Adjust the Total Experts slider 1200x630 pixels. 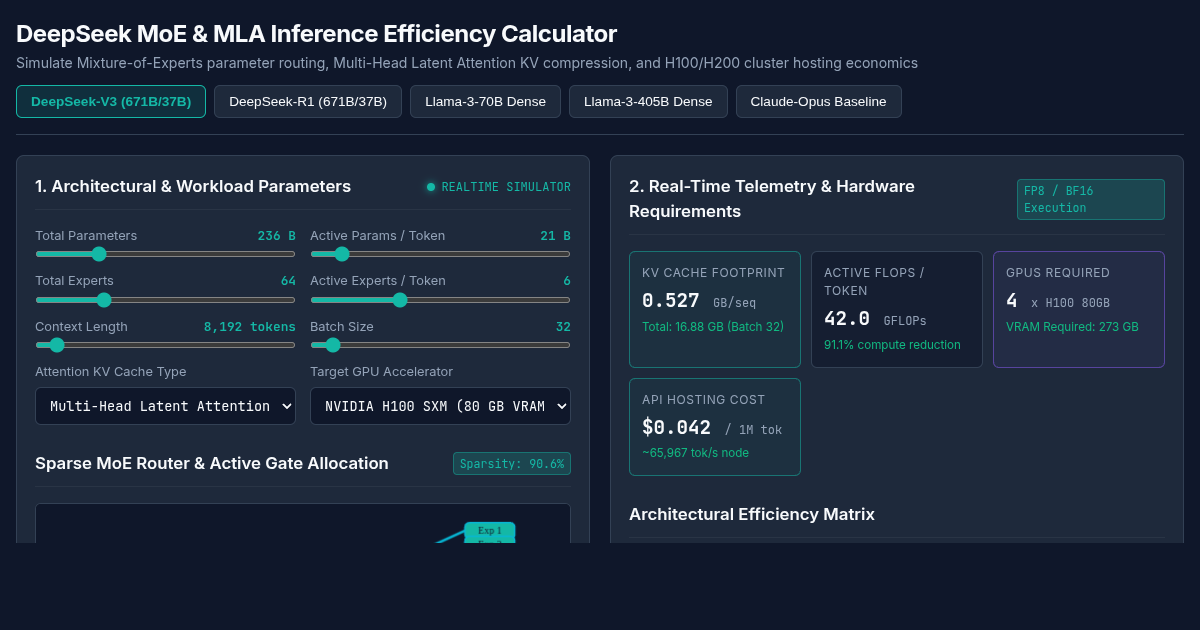pyautogui.click(x=165, y=299)
